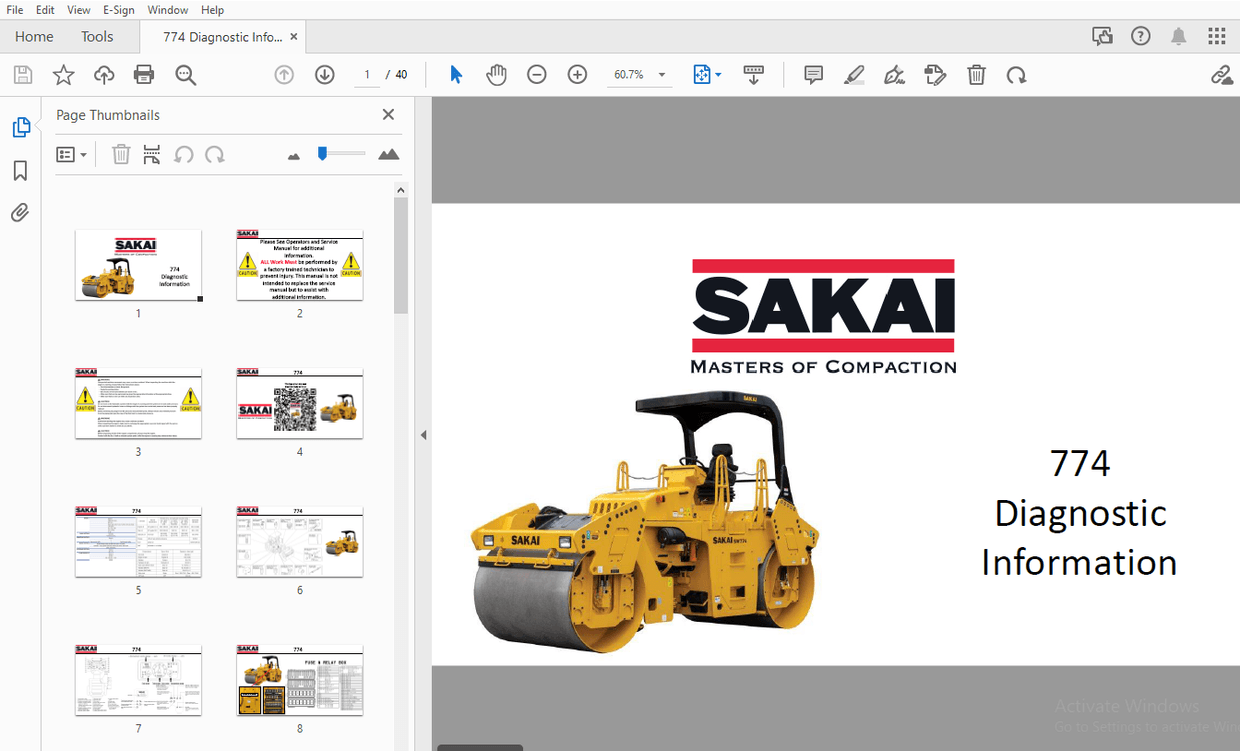
Task: Zoom out with the minus button
Action: point(537,75)
